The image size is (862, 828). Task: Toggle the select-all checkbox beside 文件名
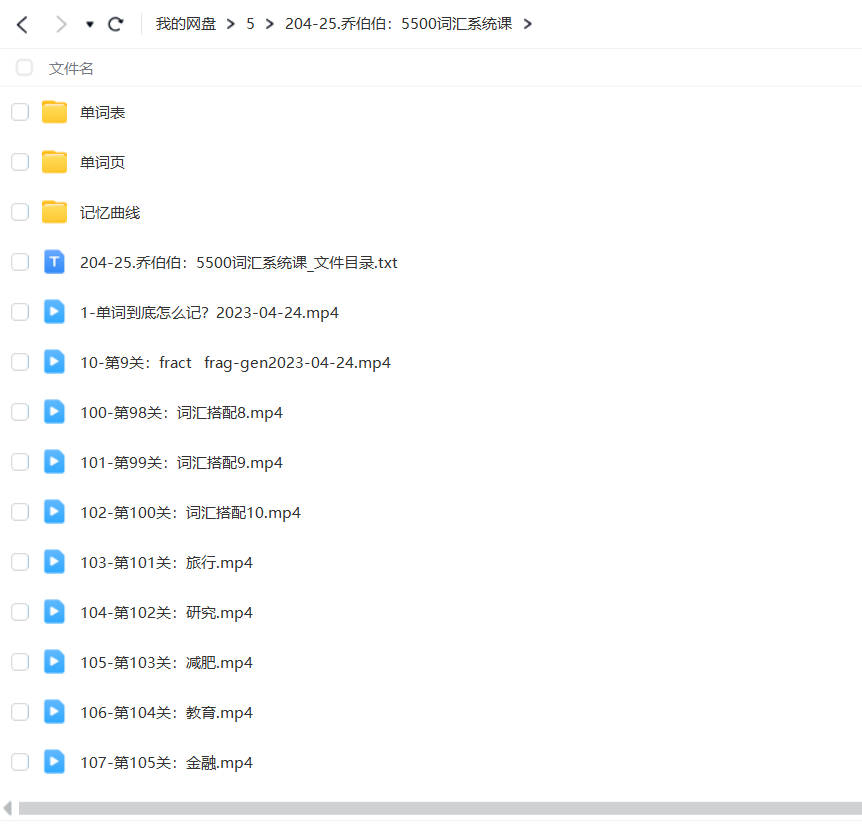click(24, 68)
